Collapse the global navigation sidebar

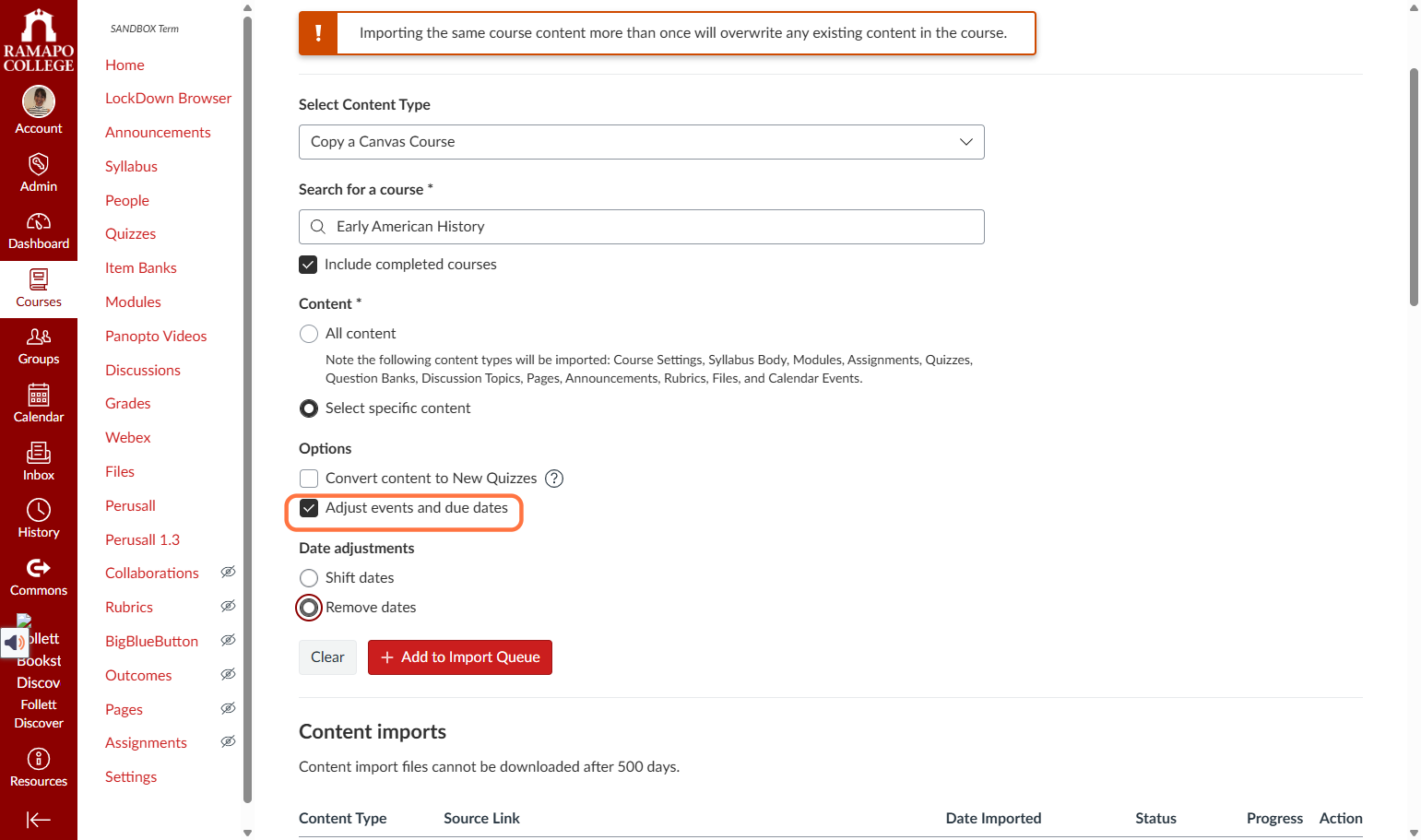pos(39,820)
